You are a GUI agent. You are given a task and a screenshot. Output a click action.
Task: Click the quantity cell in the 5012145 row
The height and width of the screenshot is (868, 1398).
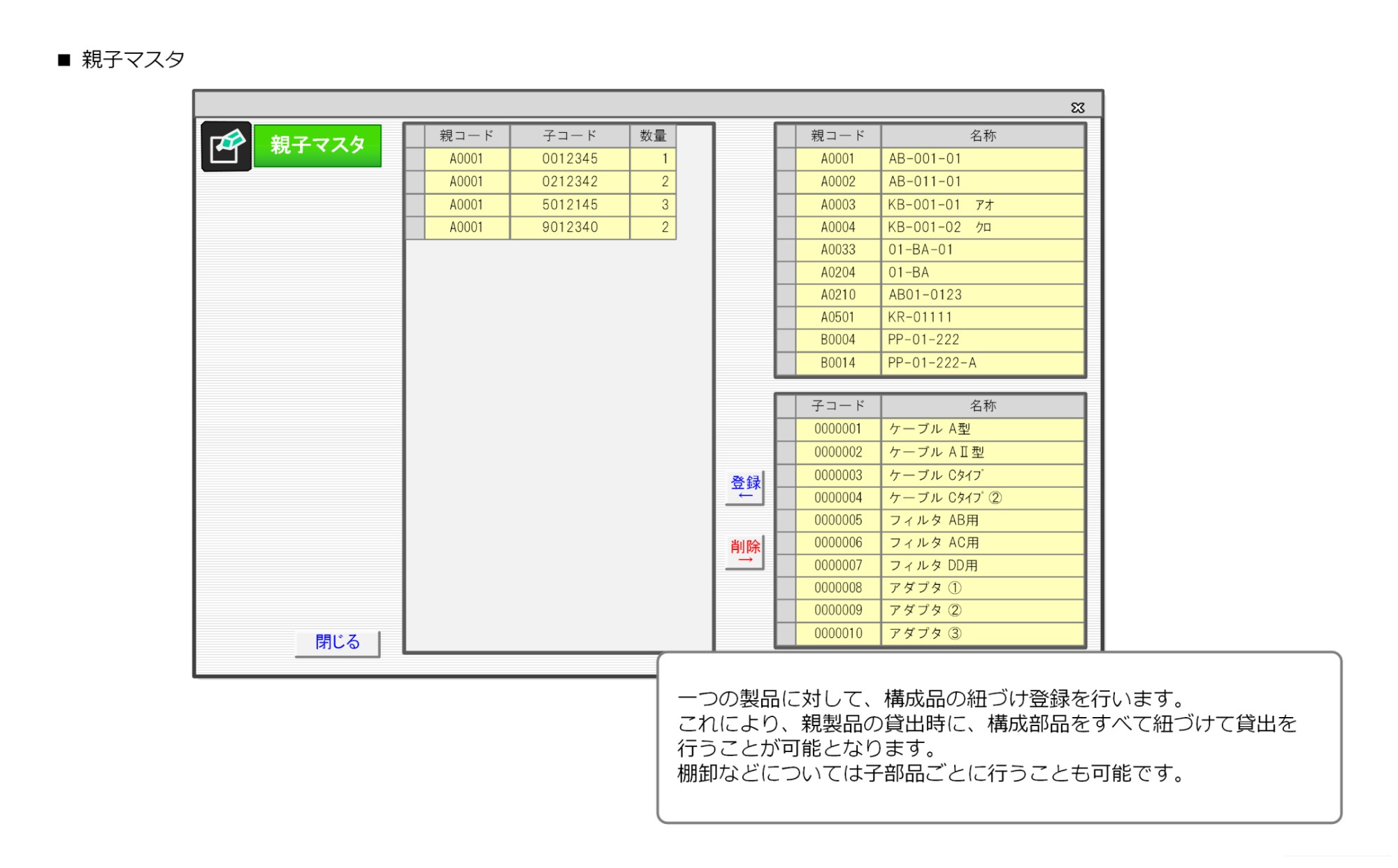(x=653, y=205)
